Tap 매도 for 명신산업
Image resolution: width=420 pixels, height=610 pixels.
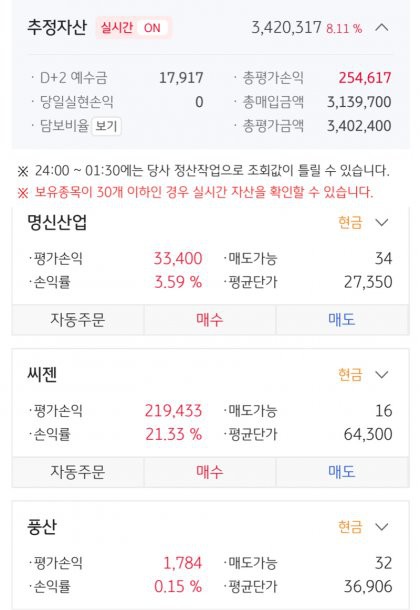342,320
